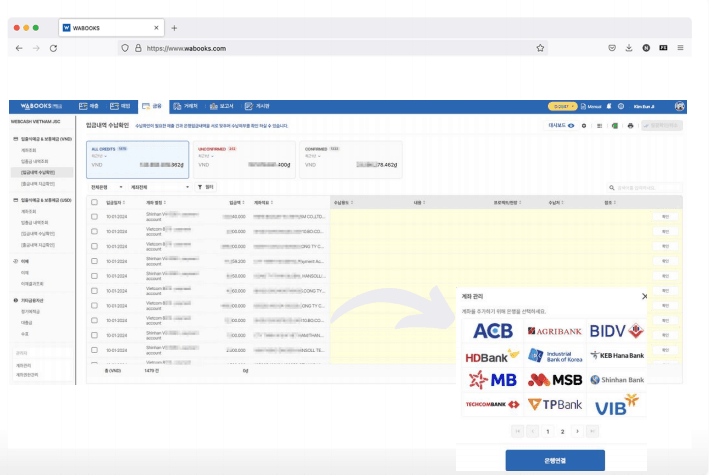Screen dimensions: 709x475
Task: Go to page 1 of bank list
Action: (x=548, y=432)
